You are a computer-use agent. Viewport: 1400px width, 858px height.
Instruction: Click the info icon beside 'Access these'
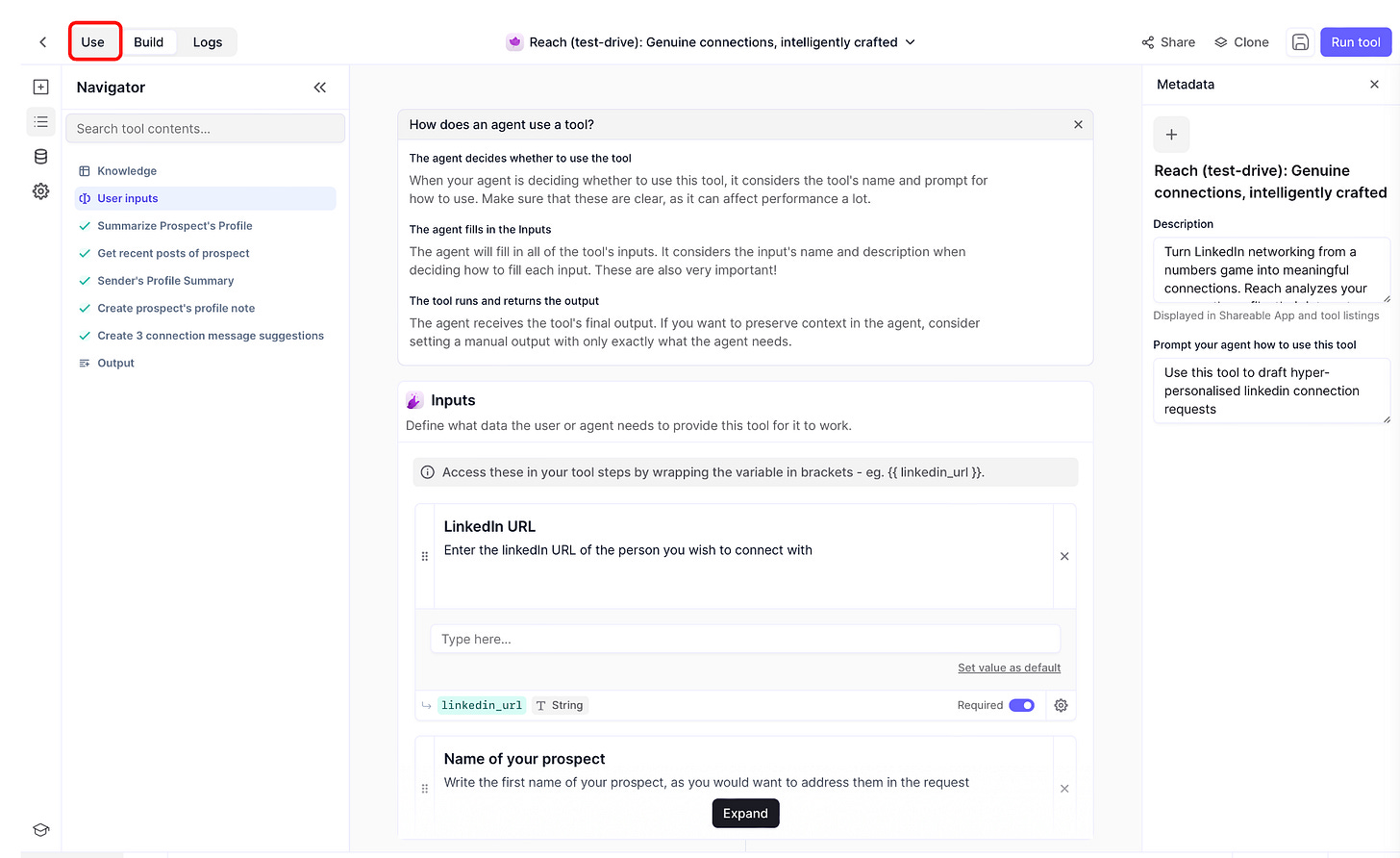428,472
